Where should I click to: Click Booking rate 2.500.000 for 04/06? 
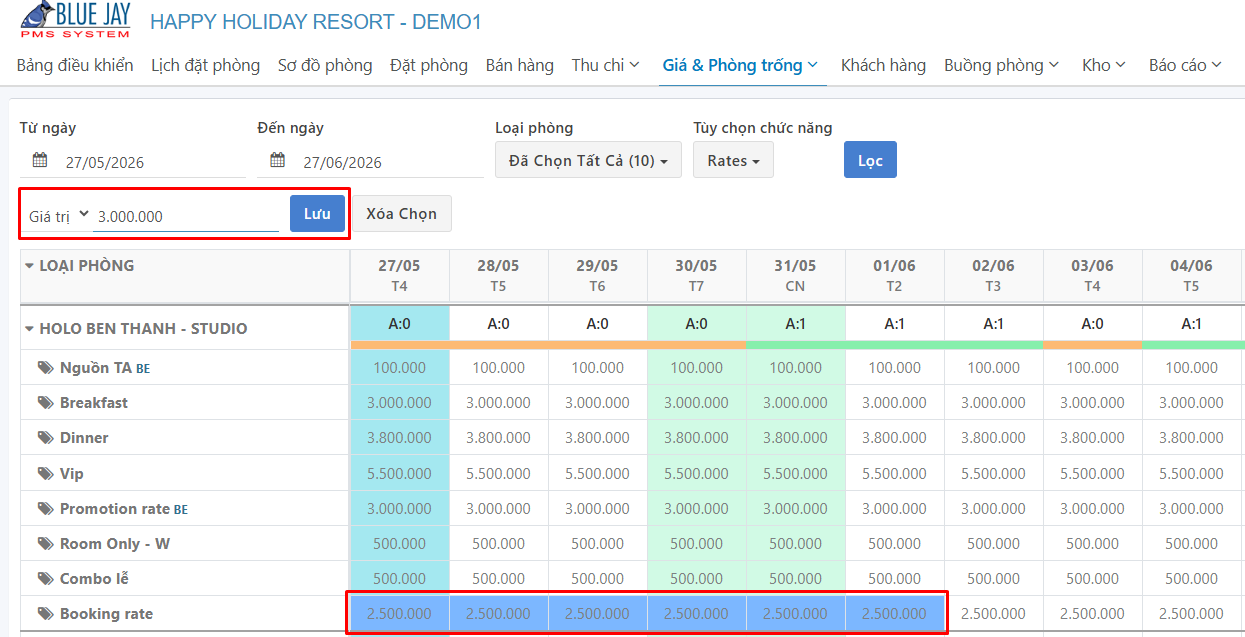[1191, 613]
